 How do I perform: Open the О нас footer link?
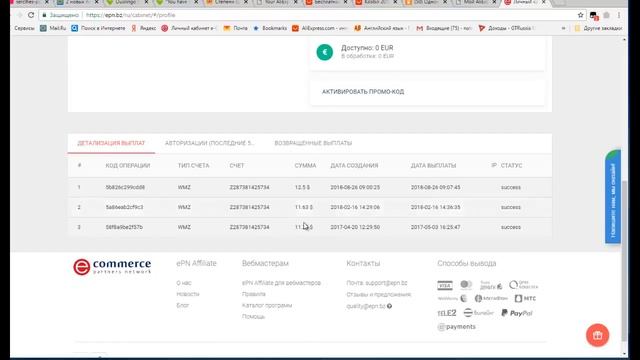click(184, 283)
